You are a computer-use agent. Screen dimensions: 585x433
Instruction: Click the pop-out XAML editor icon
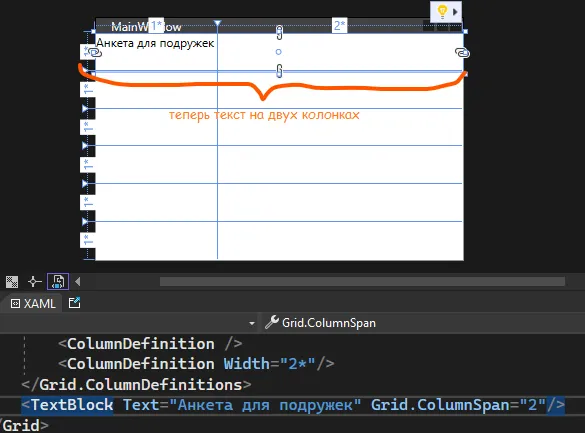pyautogui.click(x=75, y=302)
